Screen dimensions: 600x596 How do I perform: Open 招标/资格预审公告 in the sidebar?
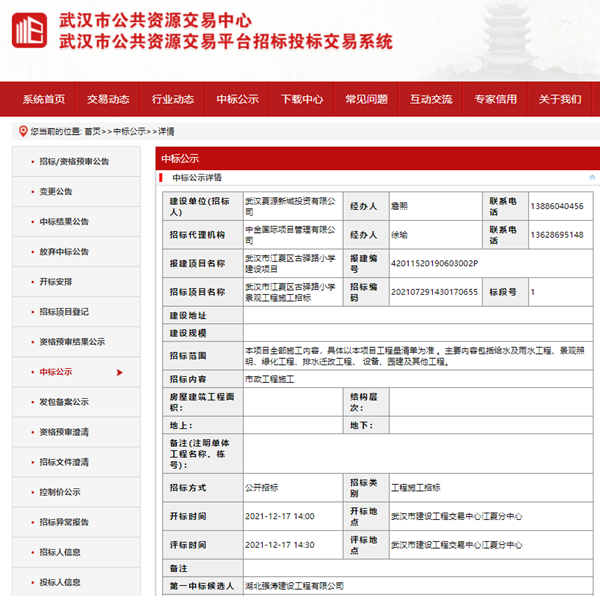77,161
